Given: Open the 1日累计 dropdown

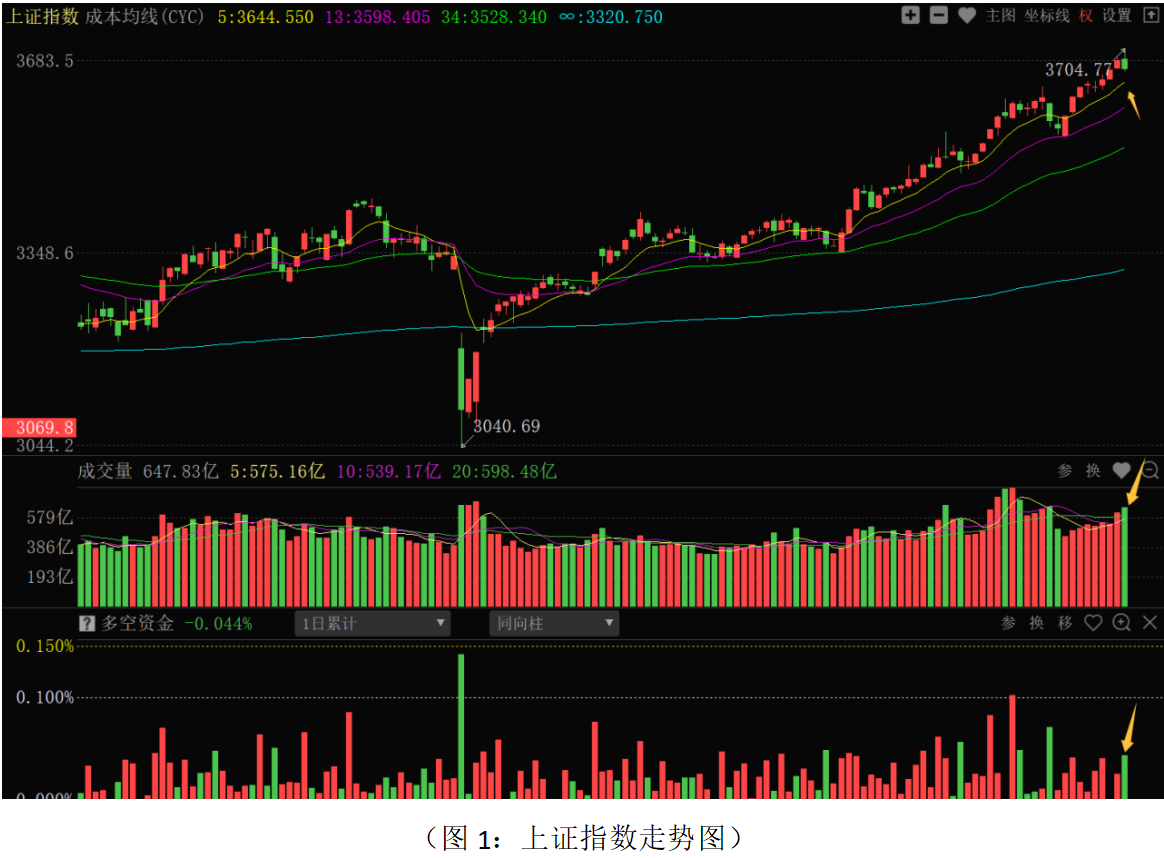Looking at the screenshot, I should click(x=372, y=623).
